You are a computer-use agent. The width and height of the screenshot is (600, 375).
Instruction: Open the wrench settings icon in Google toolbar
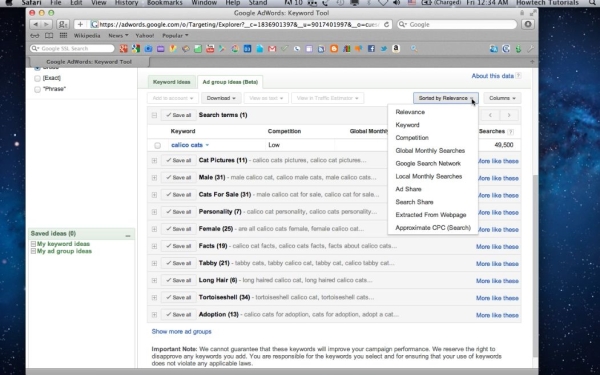(530, 49)
